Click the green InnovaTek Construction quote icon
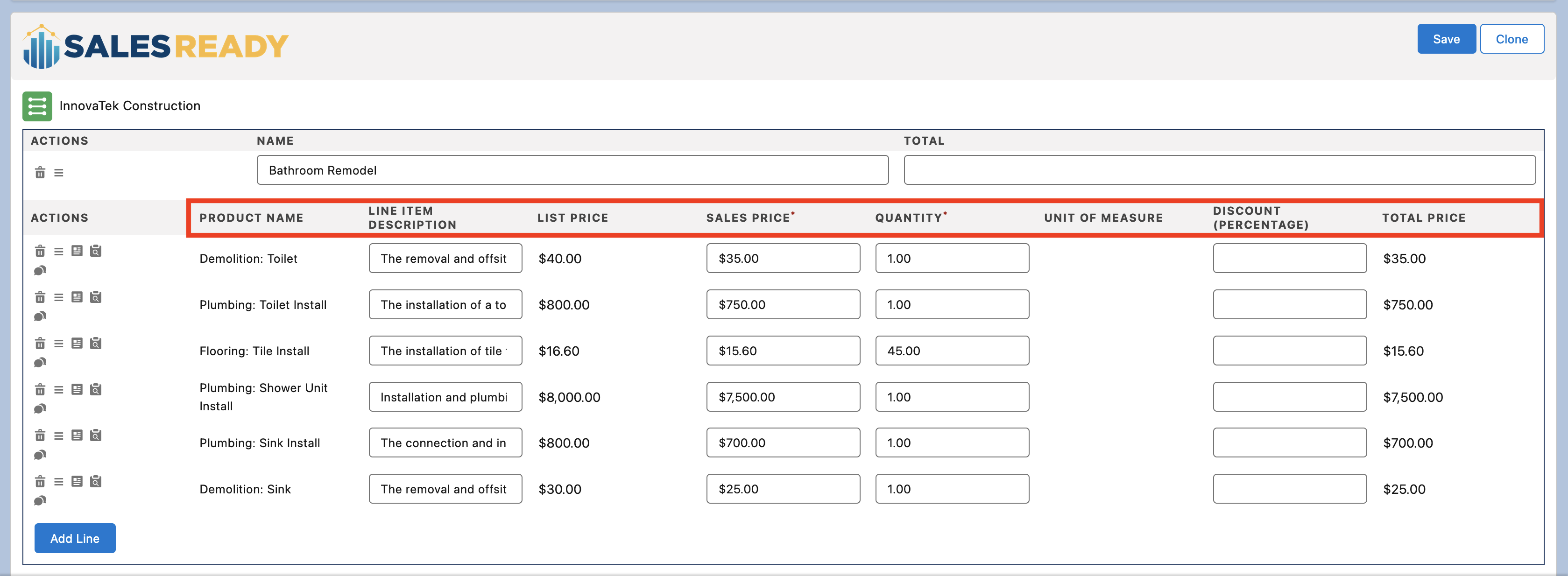Screen dimensions: 1568x576 coord(37,106)
